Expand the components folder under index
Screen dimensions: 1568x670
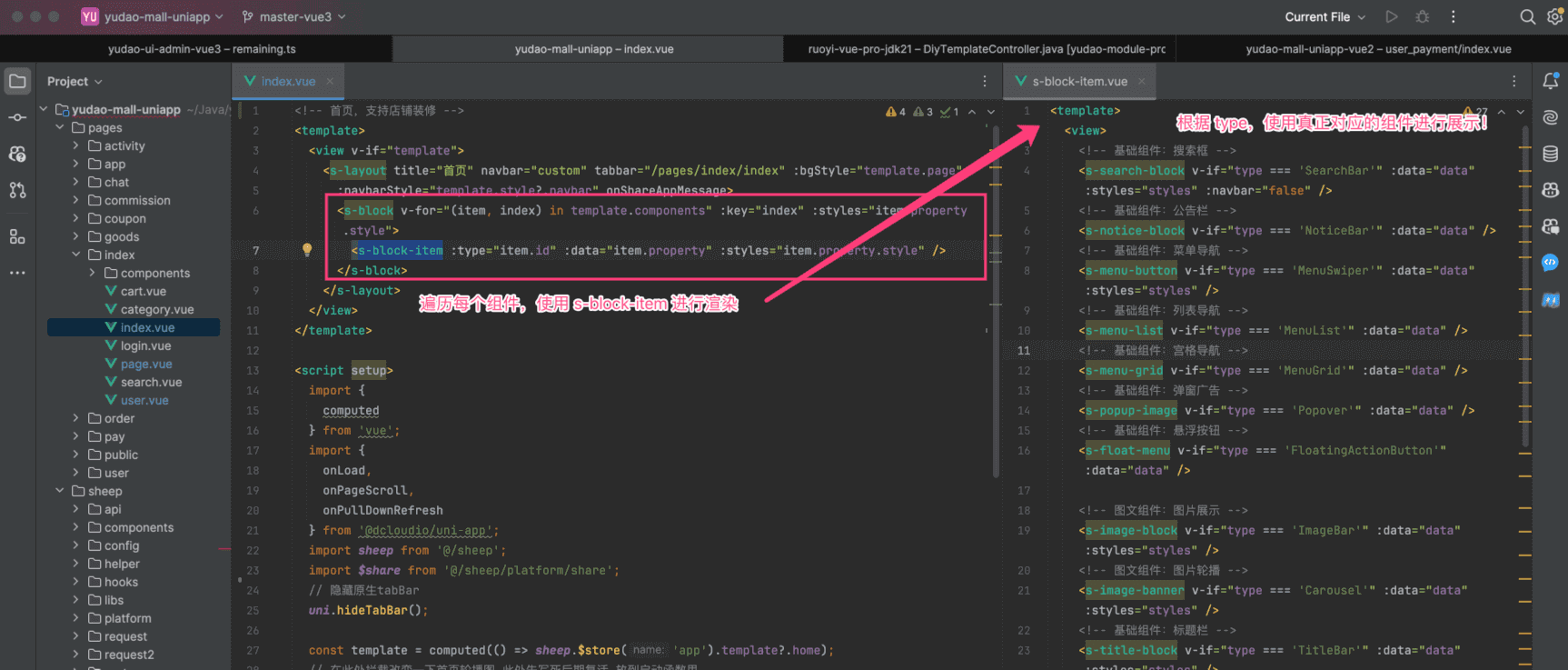coord(93,273)
